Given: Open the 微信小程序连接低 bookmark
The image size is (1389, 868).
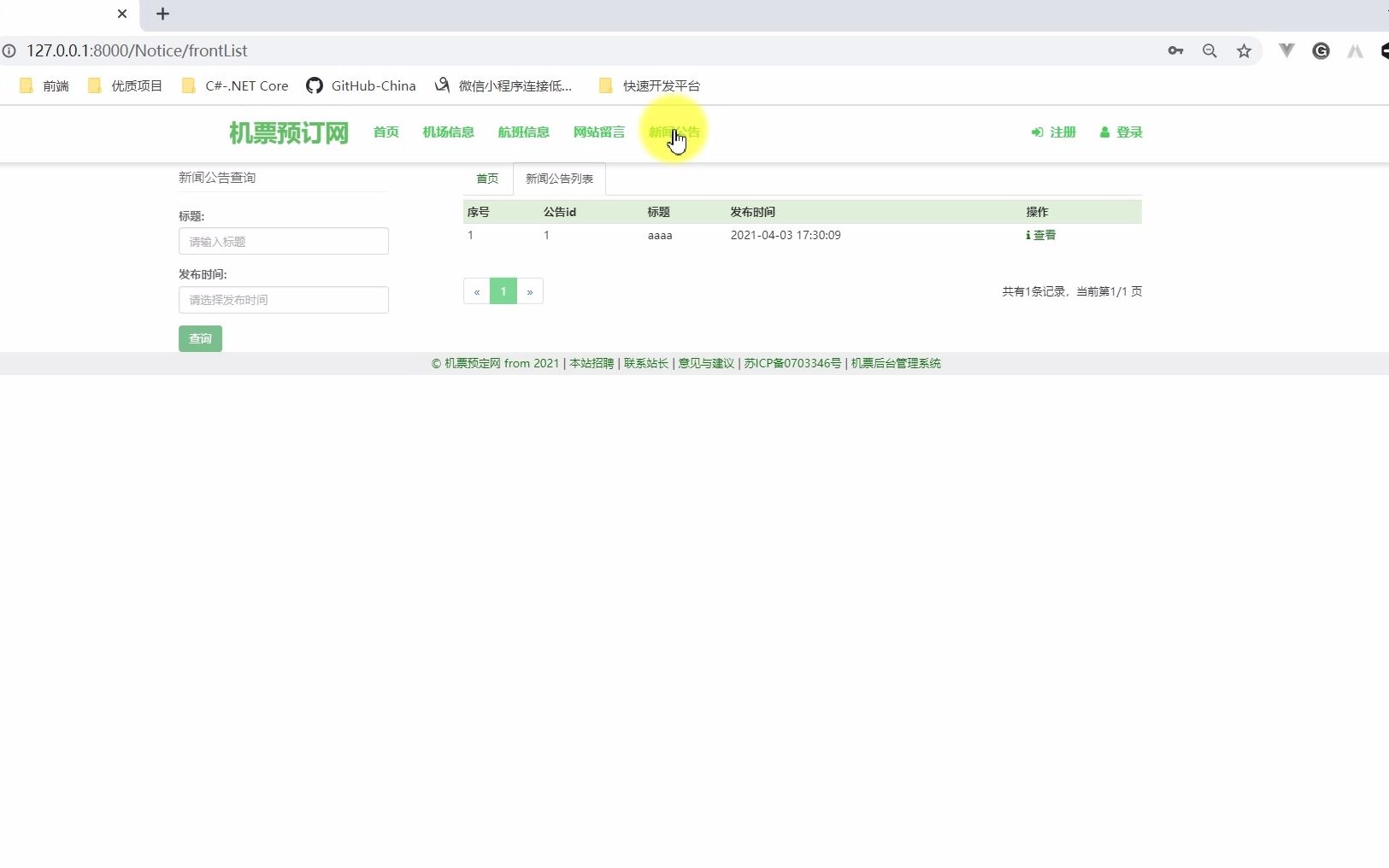Looking at the screenshot, I should pyautogui.click(x=503, y=85).
